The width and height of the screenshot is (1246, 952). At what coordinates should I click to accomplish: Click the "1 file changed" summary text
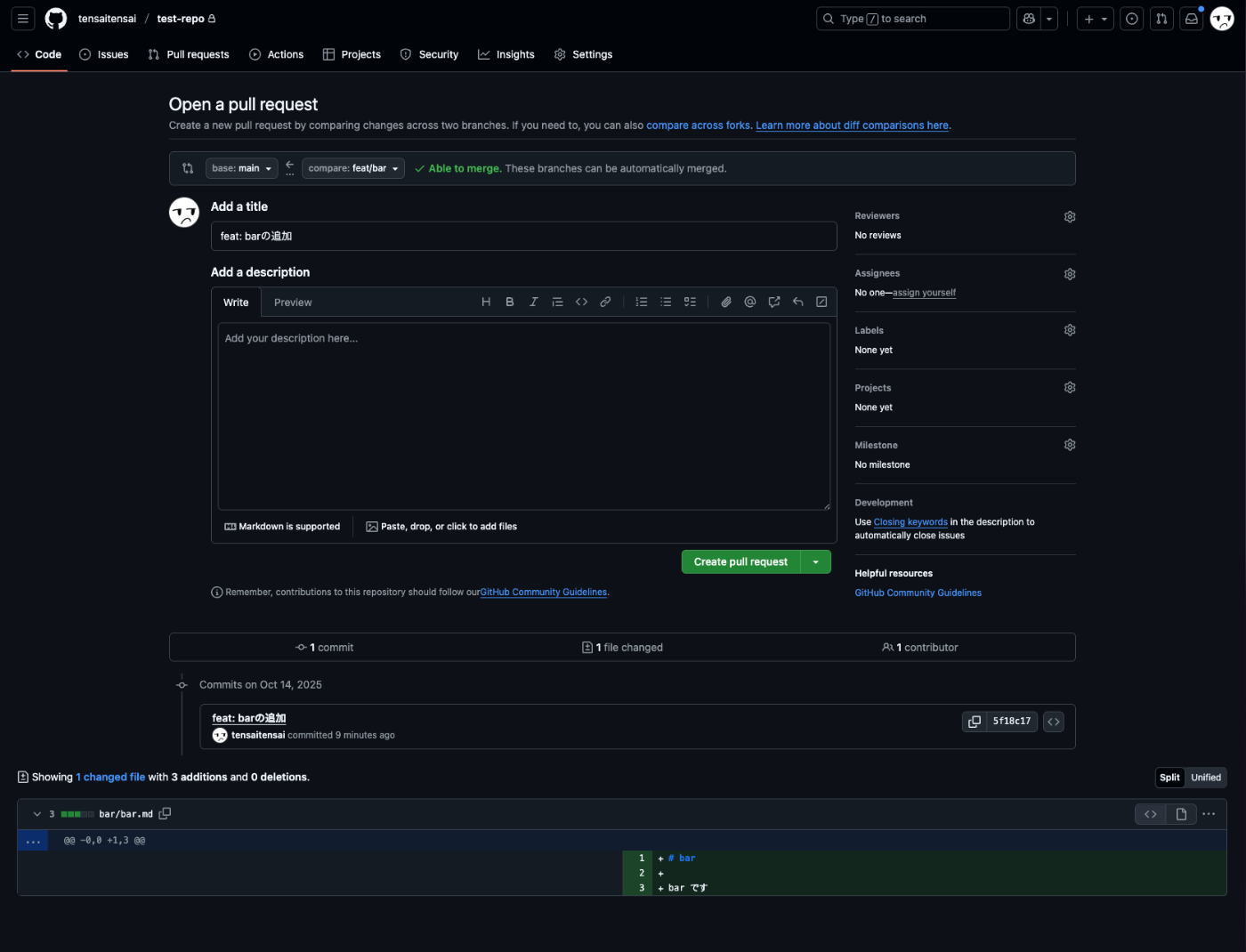point(622,648)
